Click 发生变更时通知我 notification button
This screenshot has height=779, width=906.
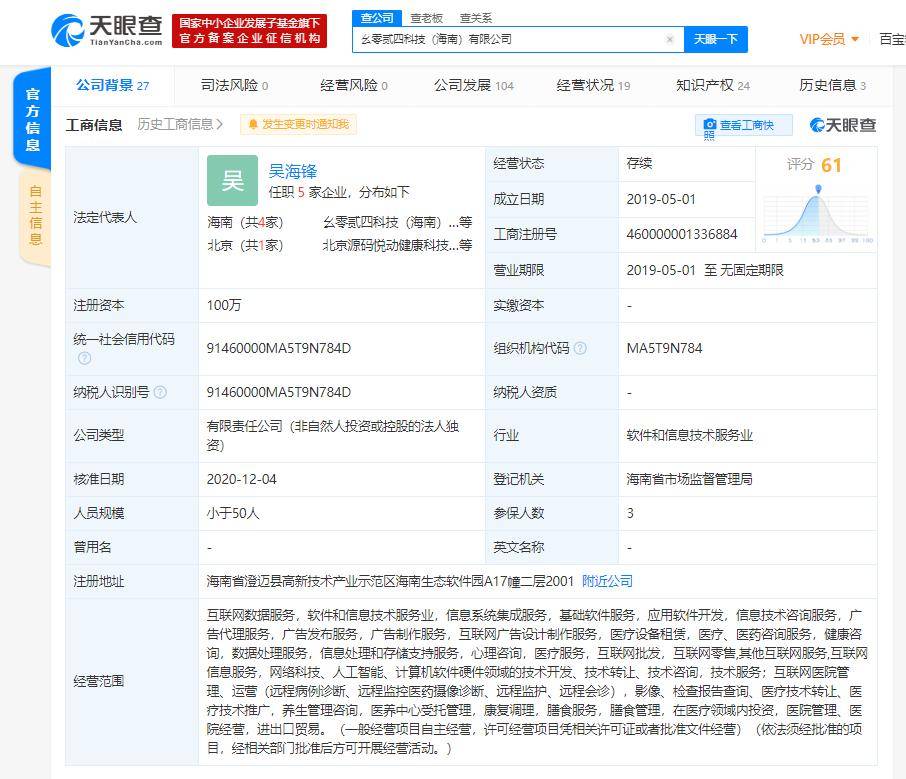[x=298, y=124]
